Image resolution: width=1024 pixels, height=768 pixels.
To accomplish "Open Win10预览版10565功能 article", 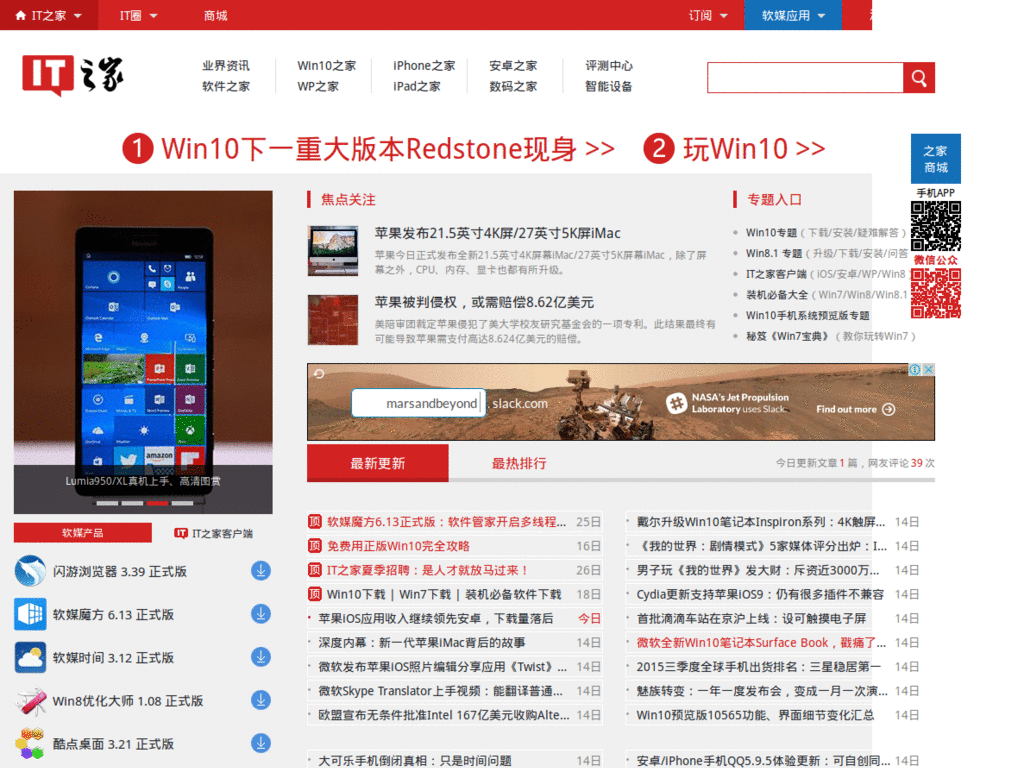I will [x=755, y=715].
